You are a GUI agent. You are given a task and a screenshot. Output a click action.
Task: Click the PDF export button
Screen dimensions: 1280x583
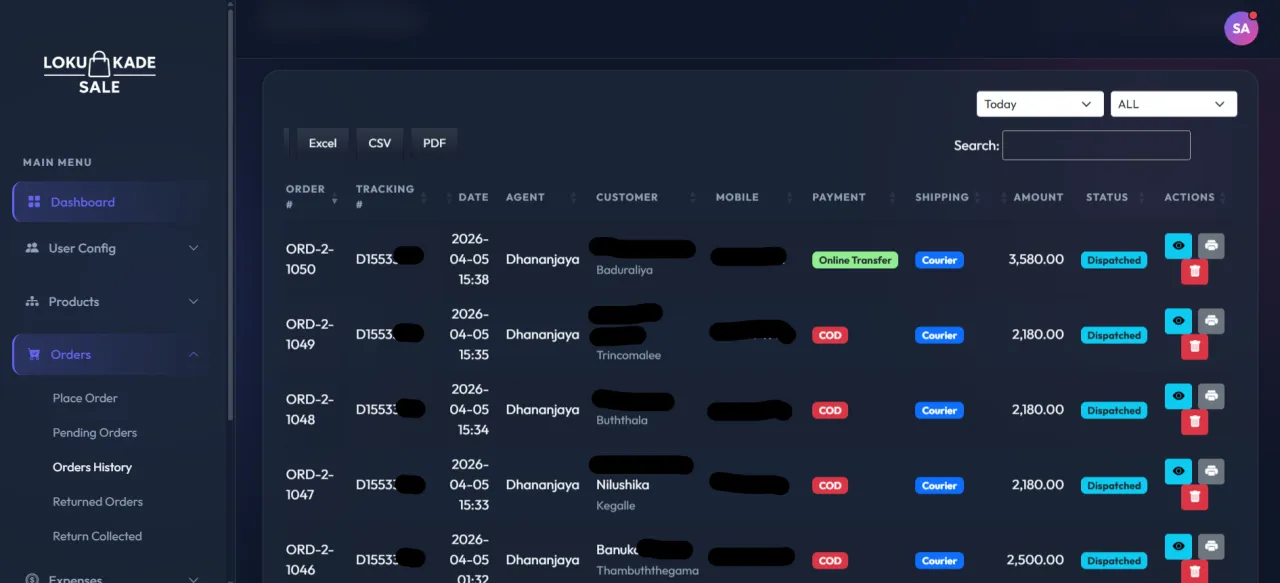click(434, 142)
